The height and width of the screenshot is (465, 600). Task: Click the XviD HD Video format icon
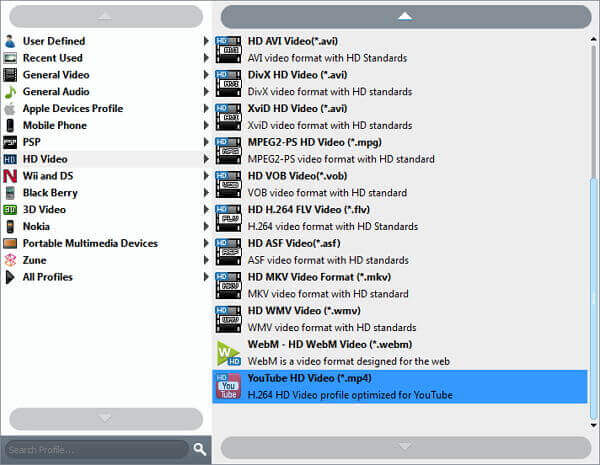tap(228, 117)
